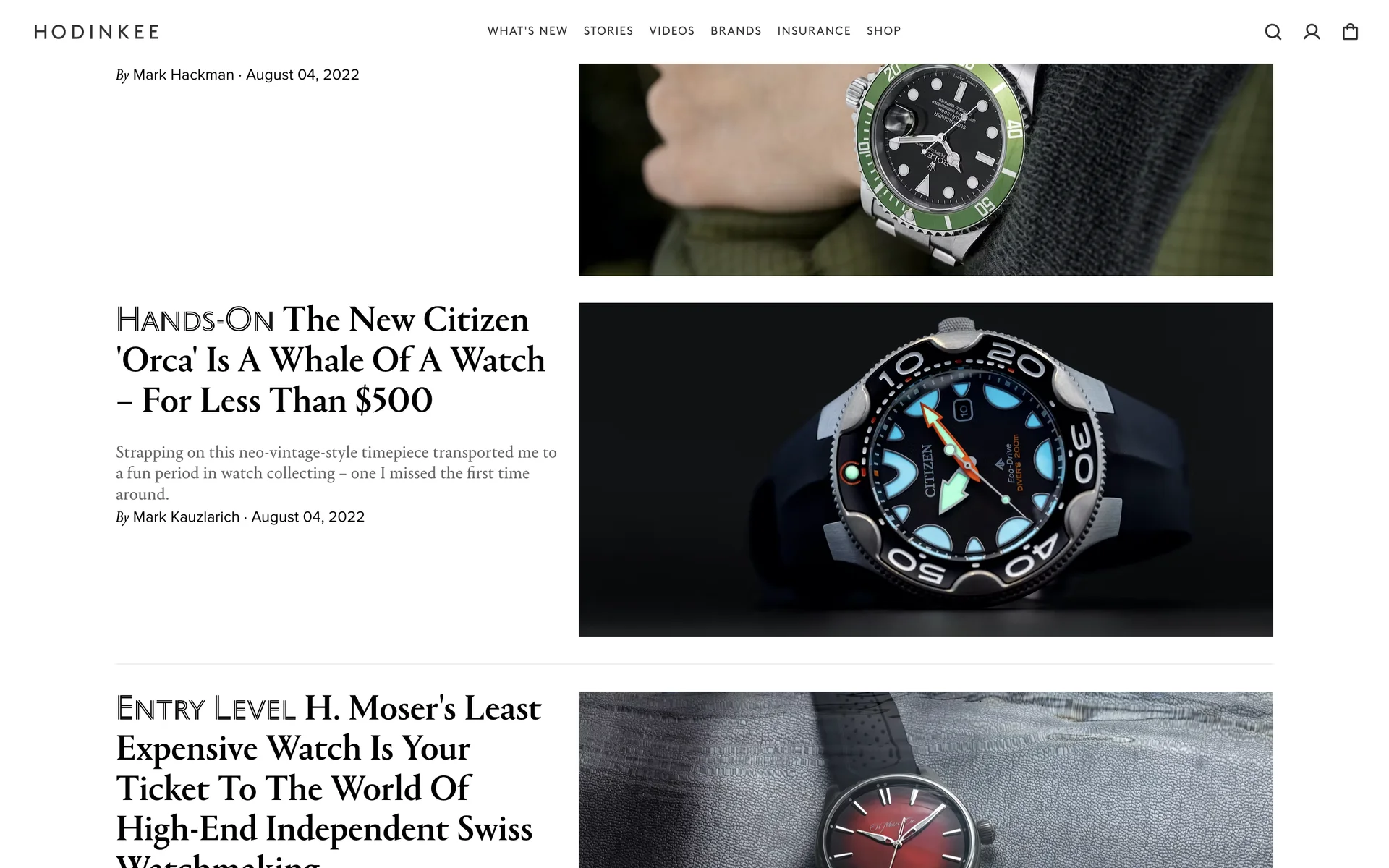Image resolution: width=1389 pixels, height=868 pixels.
Task: Open the Brands navigation item
Action: pos(736,31)
